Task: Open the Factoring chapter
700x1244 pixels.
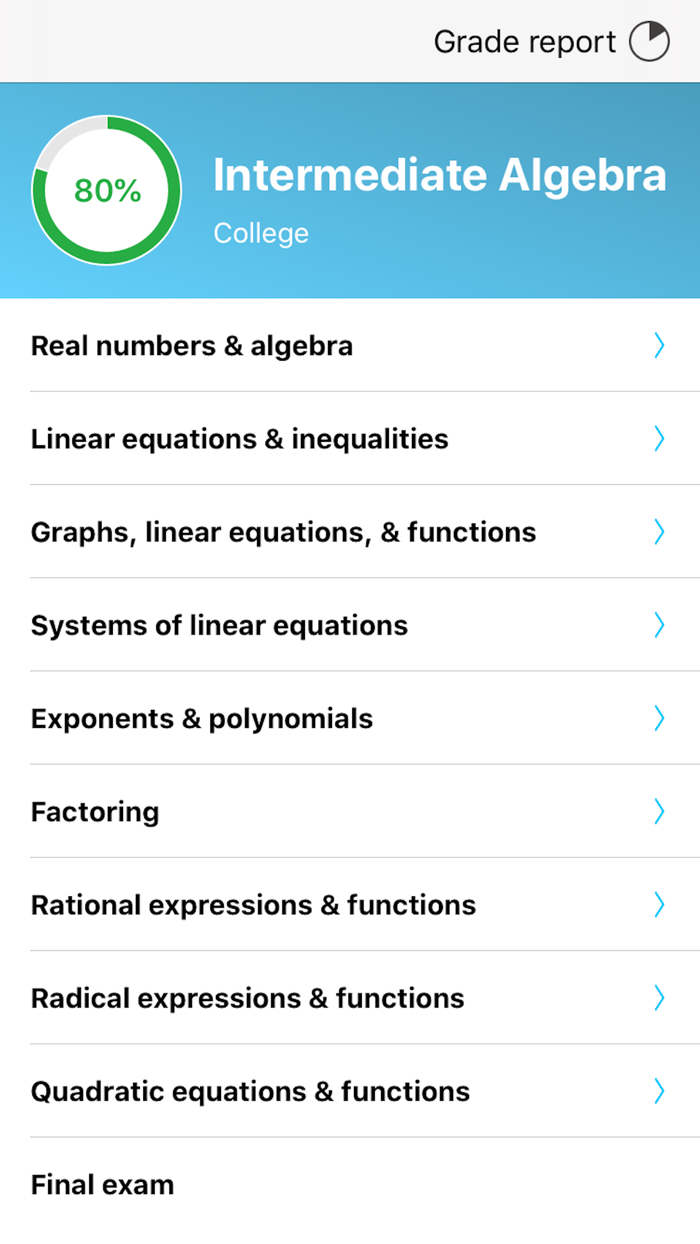Action: coord(95,811)
